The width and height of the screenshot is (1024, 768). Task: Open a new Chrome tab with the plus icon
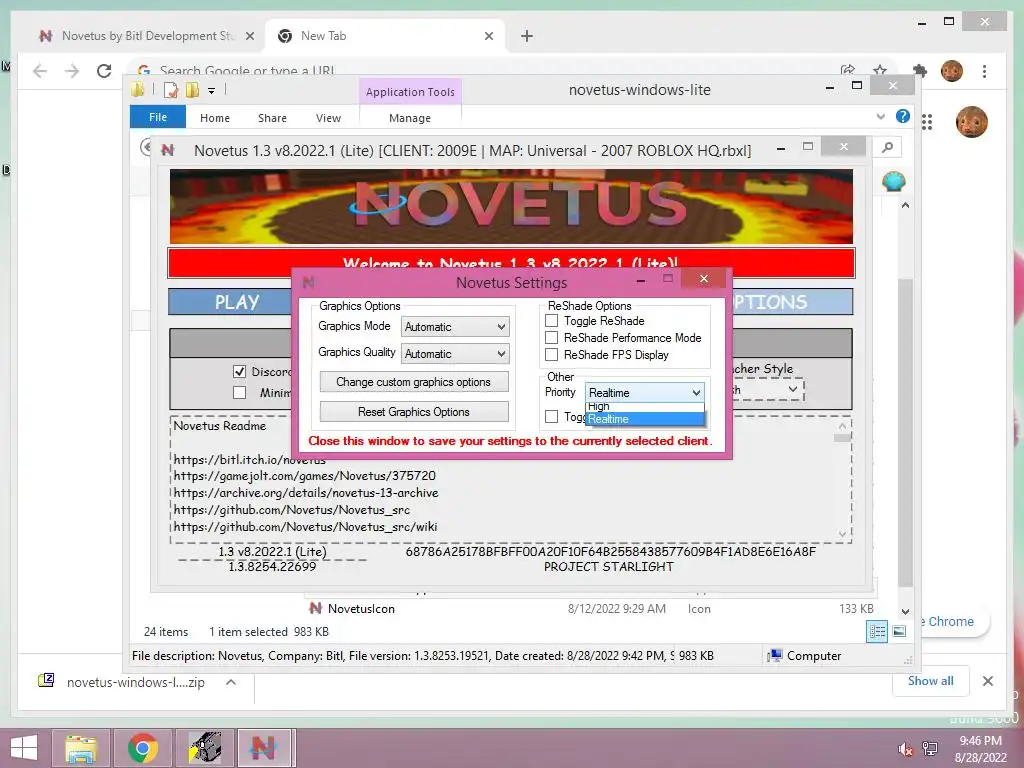click(x=527, y=37)
